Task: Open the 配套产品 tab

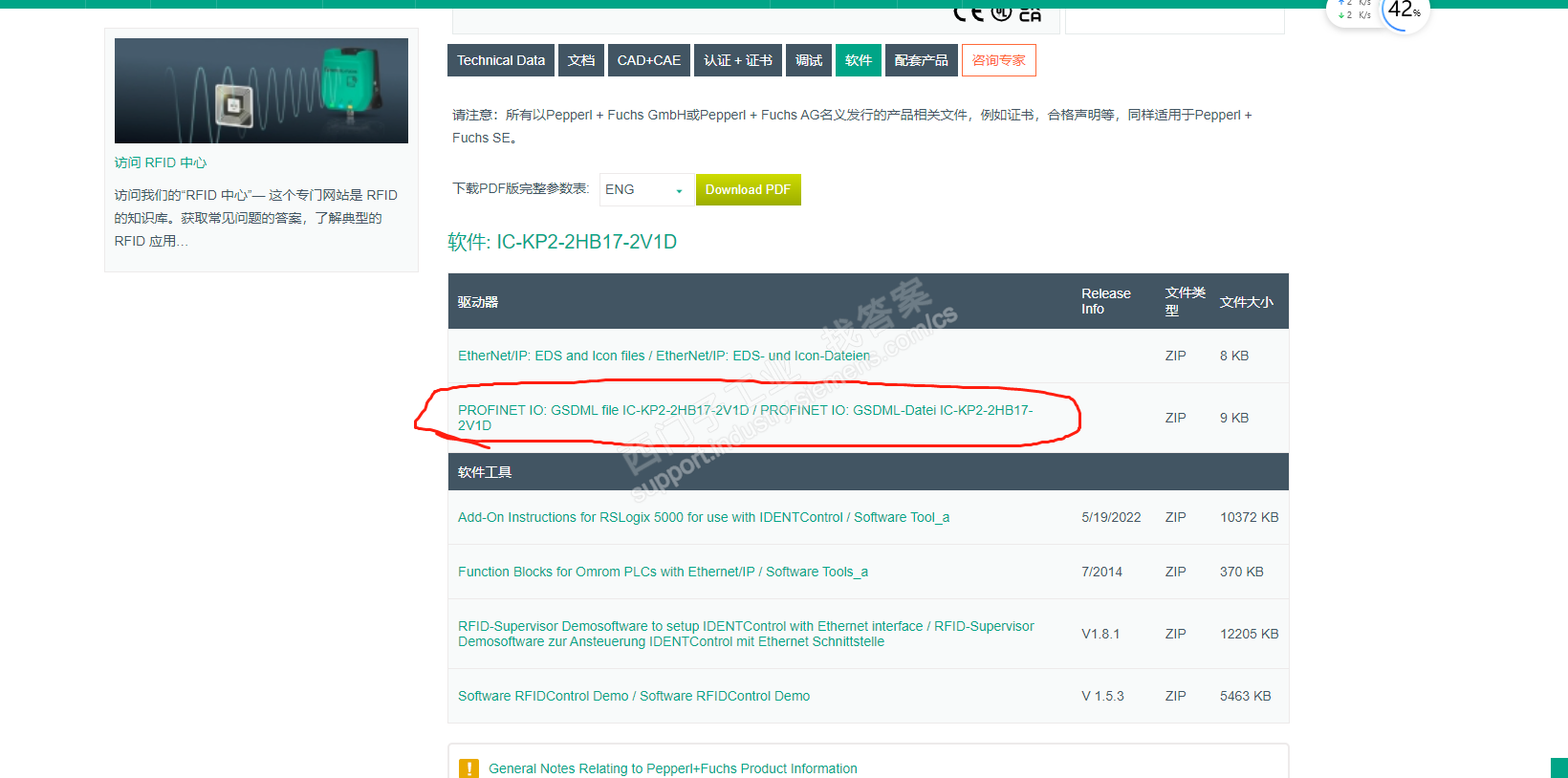Action: pyautogui.click(x=922, y=60)
